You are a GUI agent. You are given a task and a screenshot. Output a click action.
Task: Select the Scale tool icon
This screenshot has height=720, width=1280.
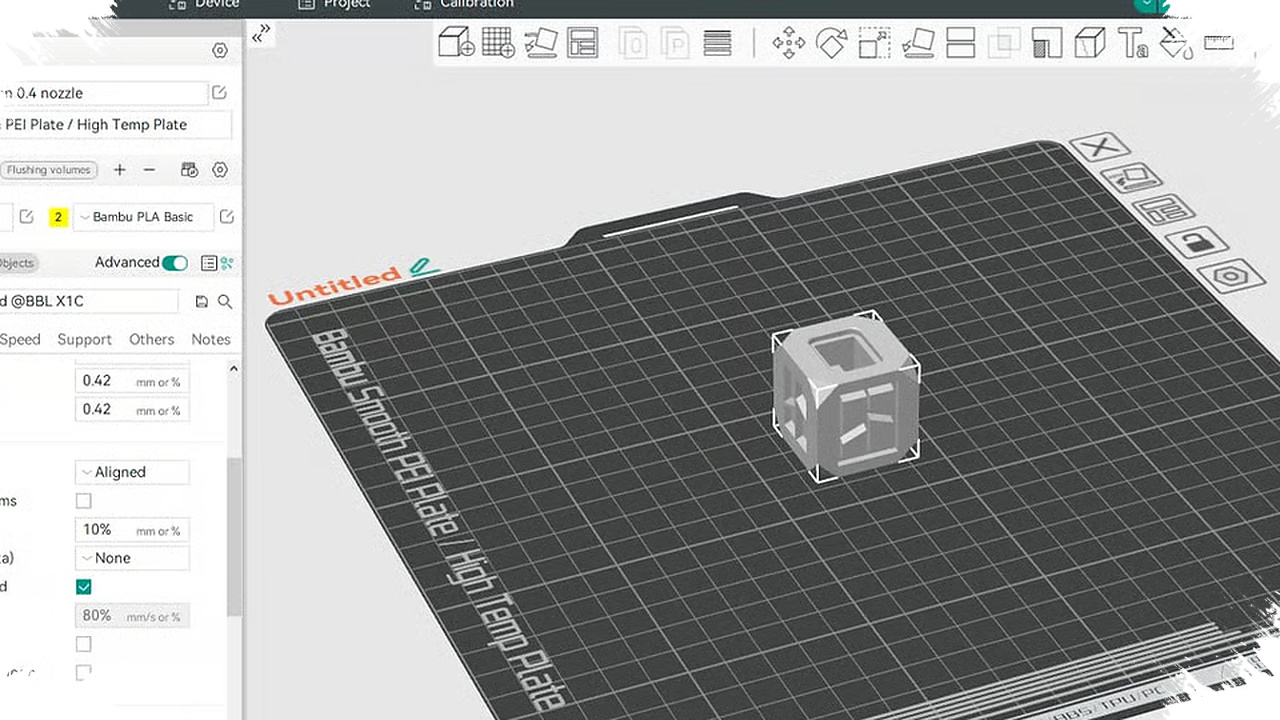(x=875, y=42)
